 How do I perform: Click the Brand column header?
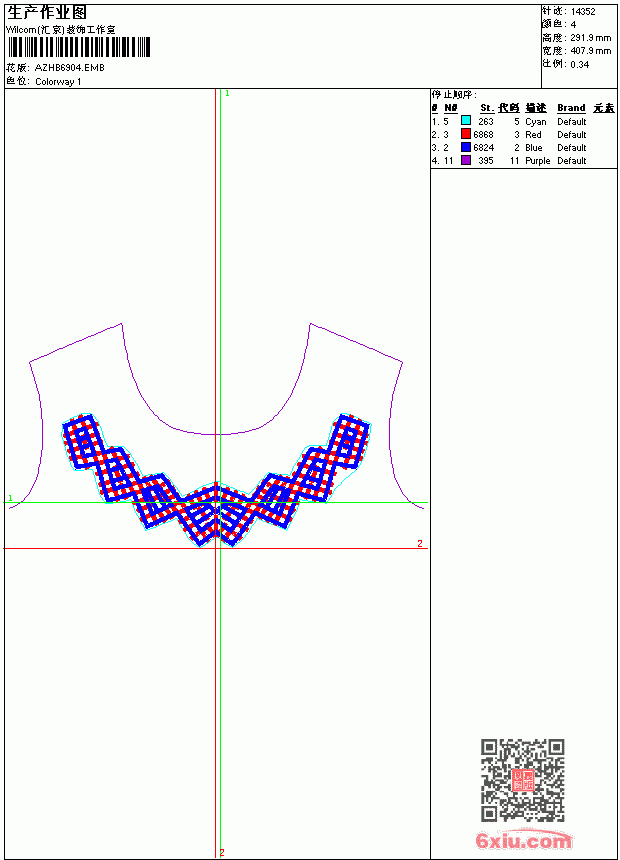point(571,108)
